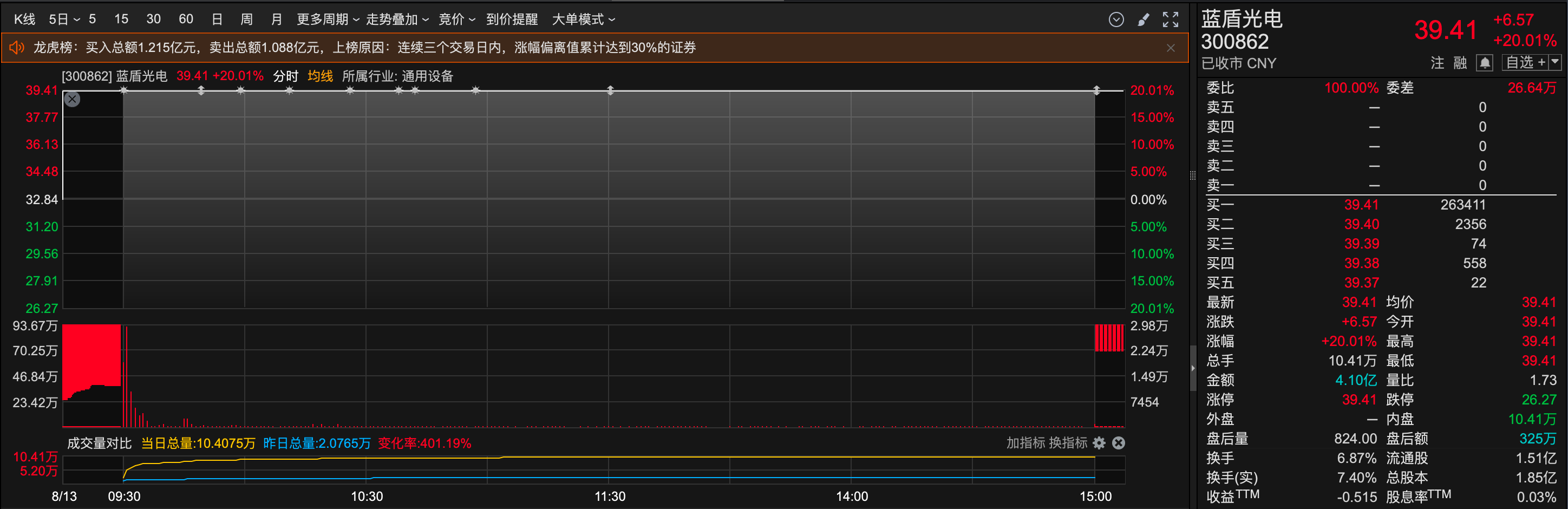This screenshot has width=1568, height=509.
Task: Click the 盘后额 value 325万
Action: pos(1538,439)
